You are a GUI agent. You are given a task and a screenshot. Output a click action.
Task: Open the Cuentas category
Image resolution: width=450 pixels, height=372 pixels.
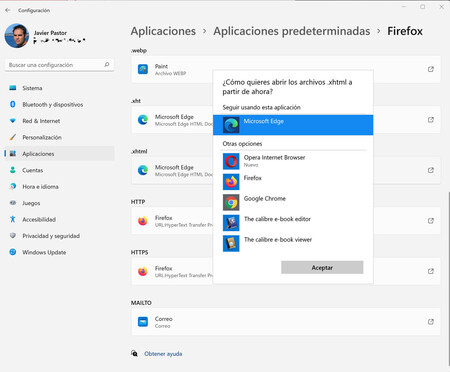tap(59, 170)
